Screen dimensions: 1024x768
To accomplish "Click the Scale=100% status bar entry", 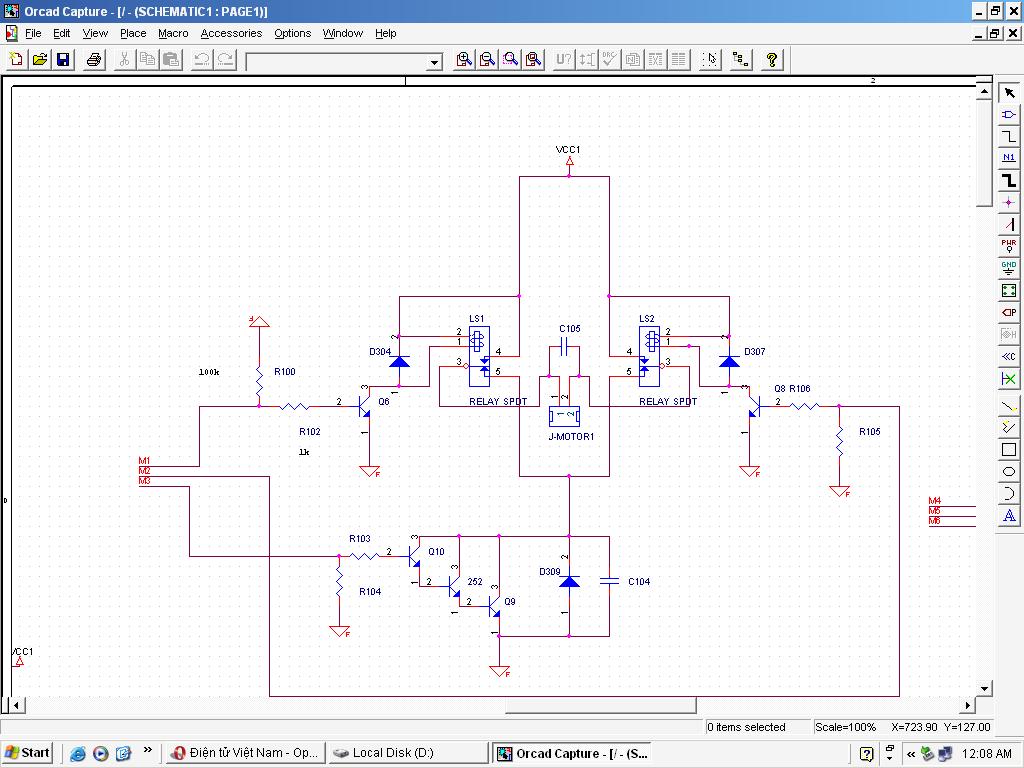I will [845, 727].
